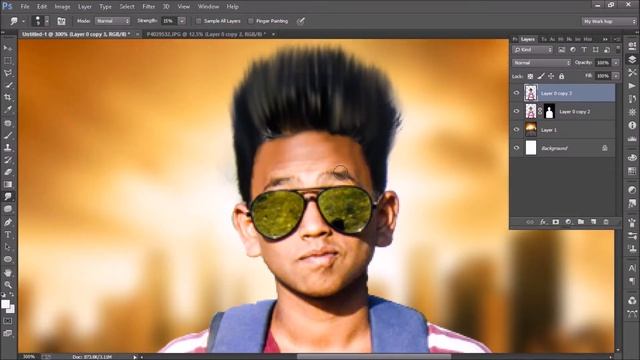Screen dimensions: 640x360
Task: Toggle lock image pixels brush icon
Action: click(541, 76)
